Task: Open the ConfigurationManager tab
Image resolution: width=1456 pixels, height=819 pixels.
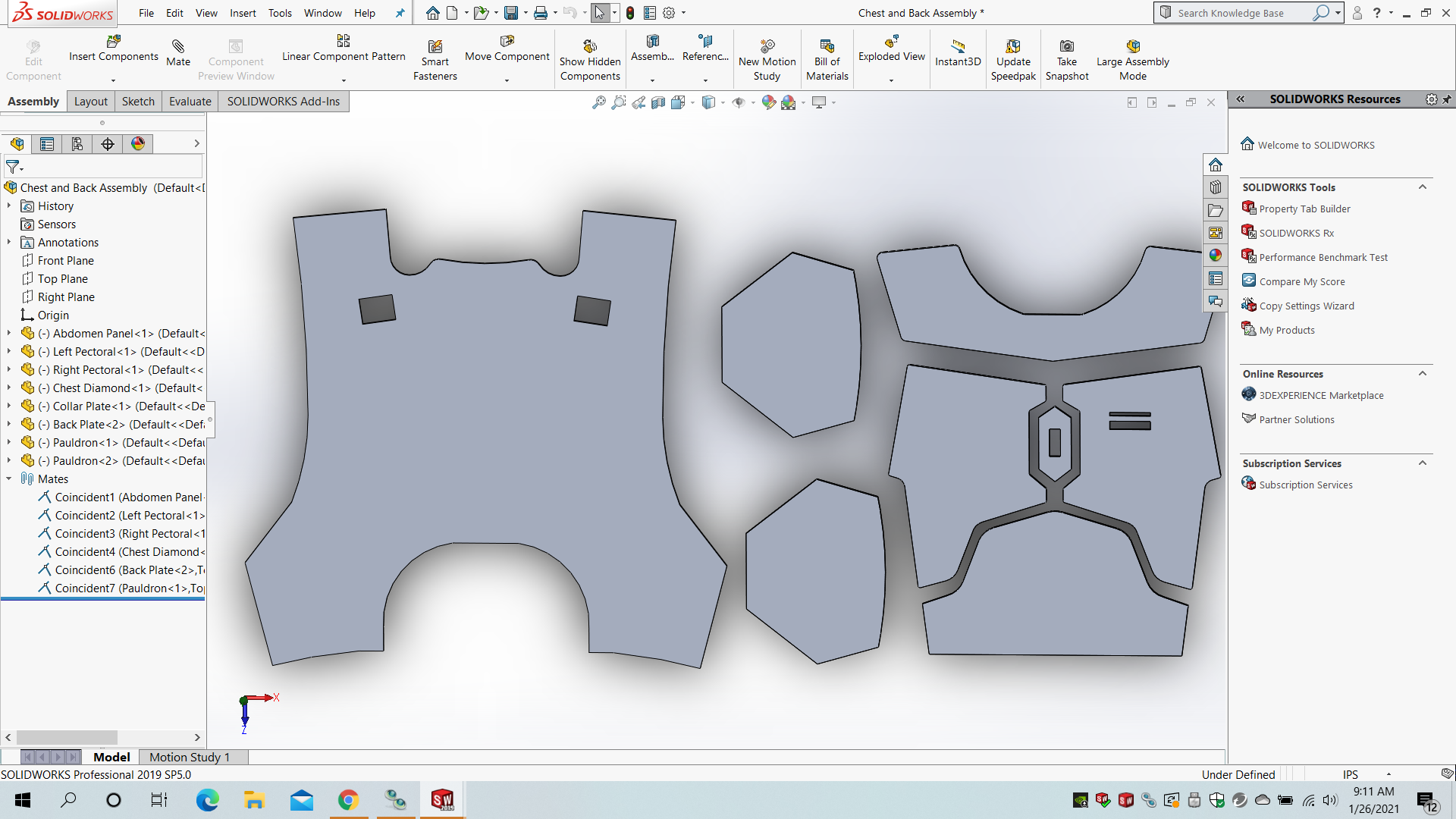Action: tap(77, 144)
